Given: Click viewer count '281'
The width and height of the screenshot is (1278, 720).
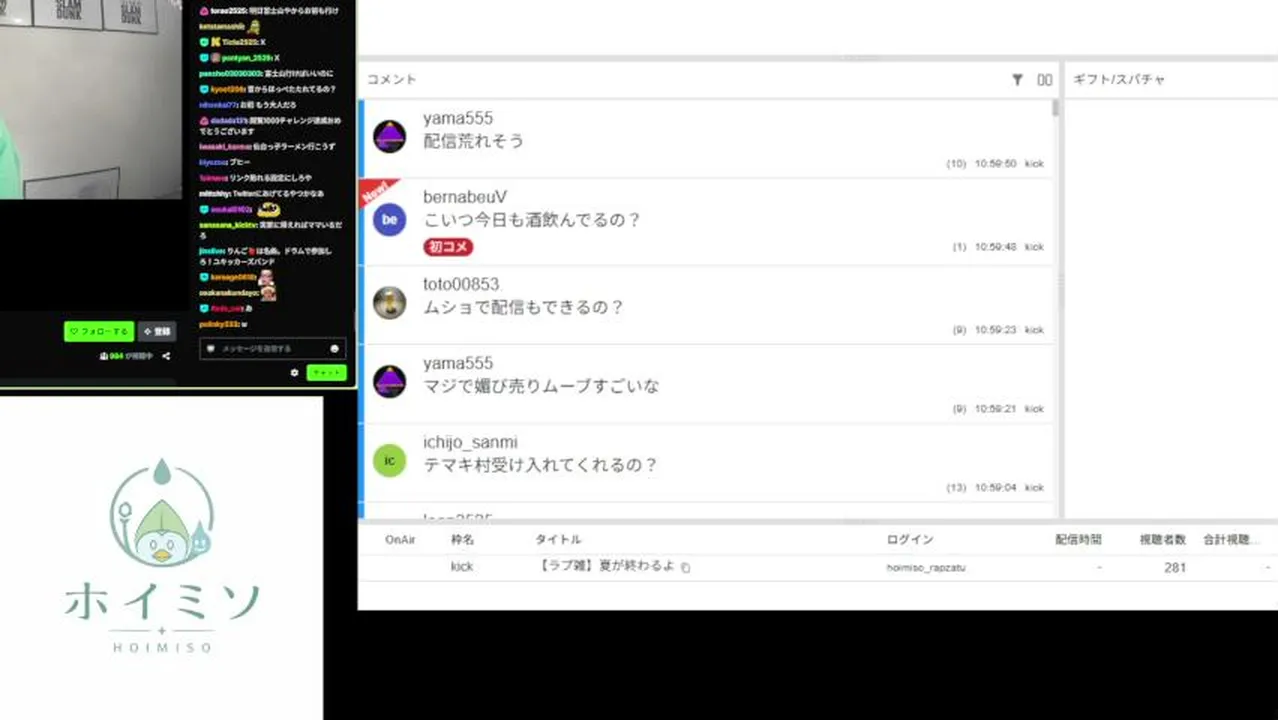Looking at the screenshot, I should pos(1175,567).
